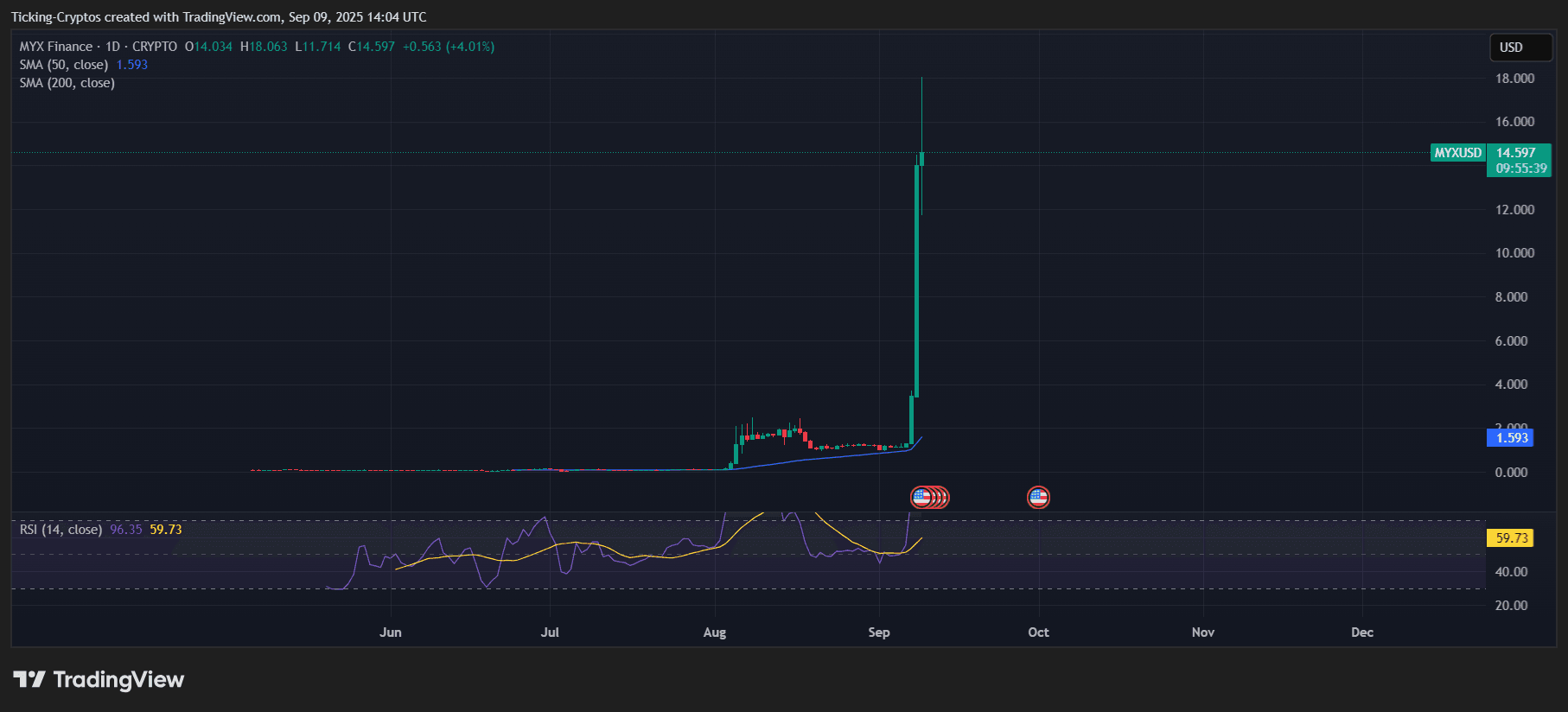The image size is (1568, 712).
Task: Click the 1.593 value beside SMA 50 legend
Action: tap(132, 65)
